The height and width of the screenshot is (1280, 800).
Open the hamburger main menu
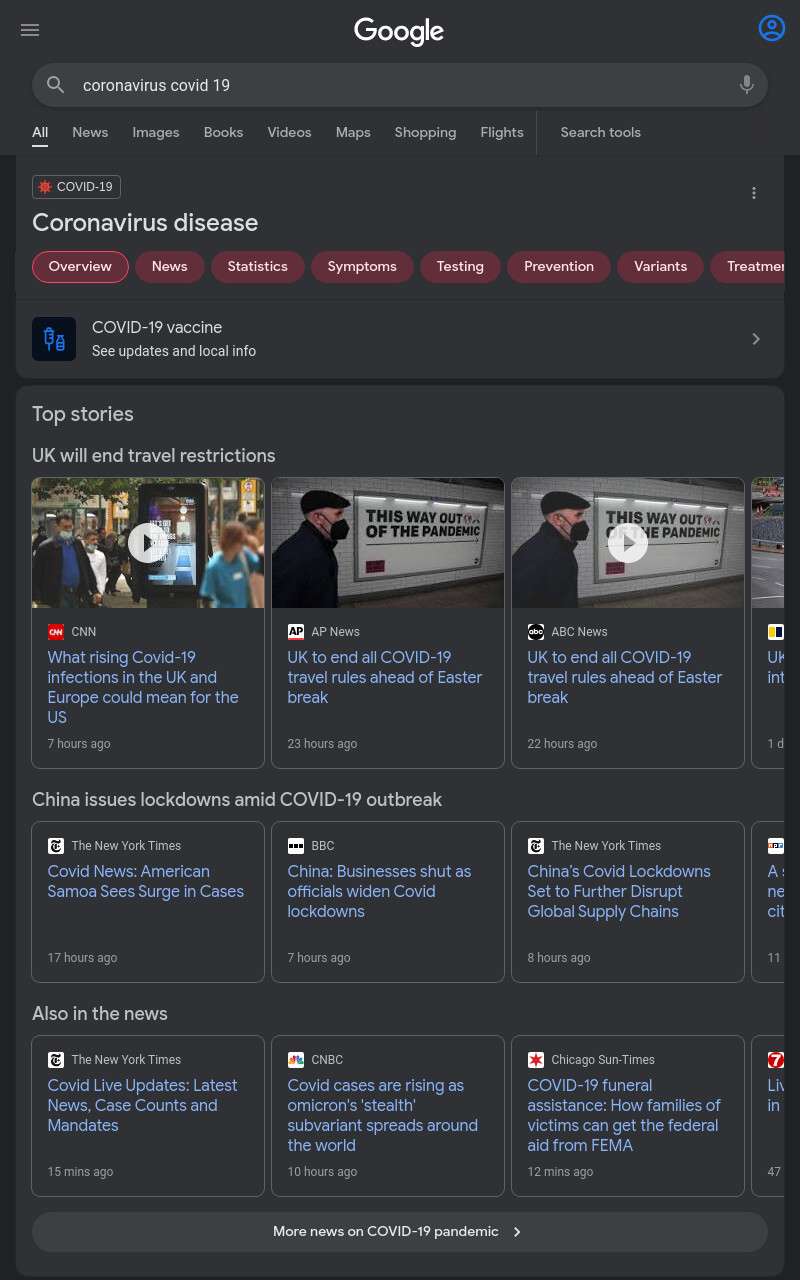coord(30,30)
